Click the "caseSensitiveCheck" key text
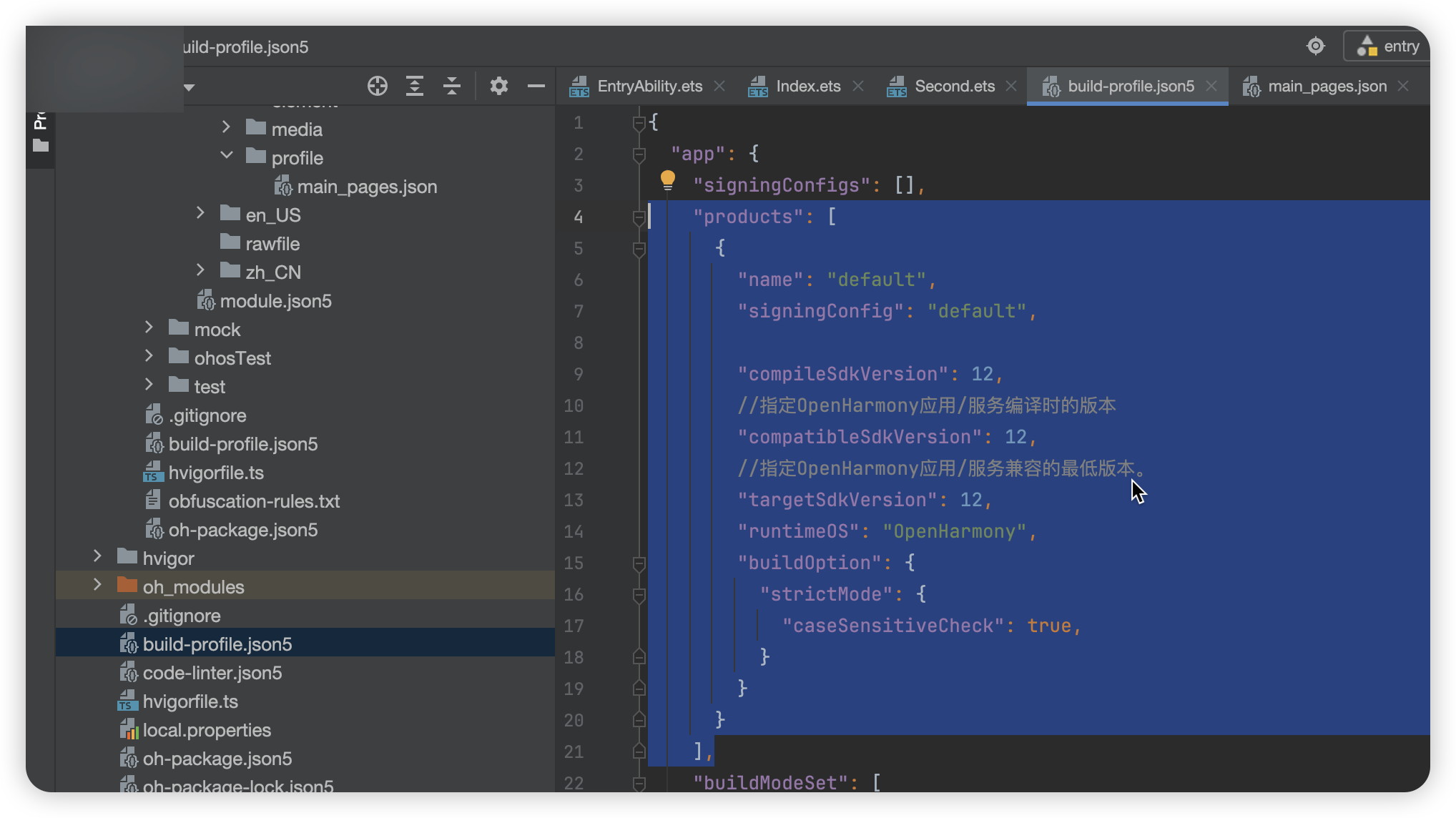Screen dimensions: 1456x818 [893, 626]
